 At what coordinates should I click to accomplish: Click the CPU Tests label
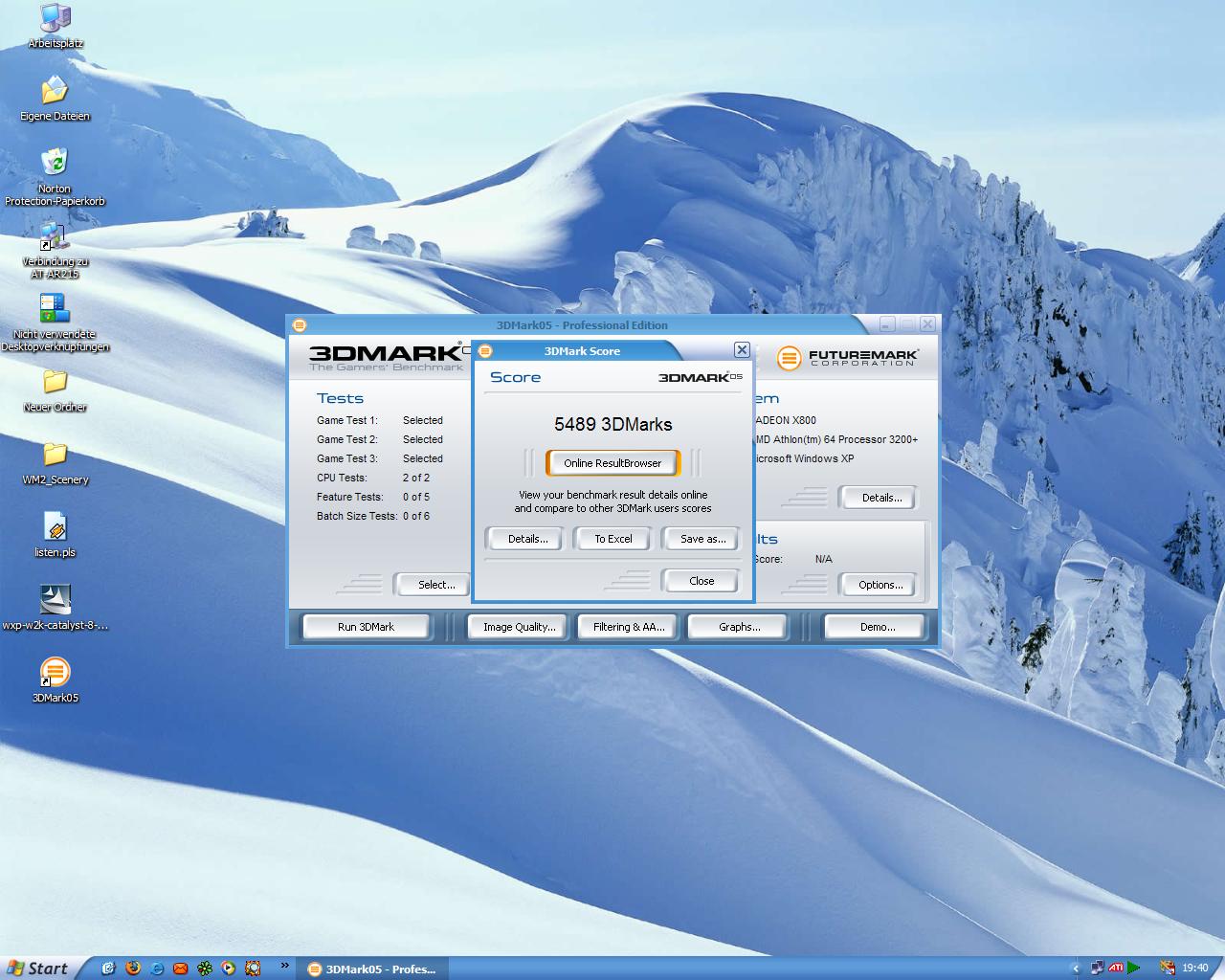click(342, 478)
